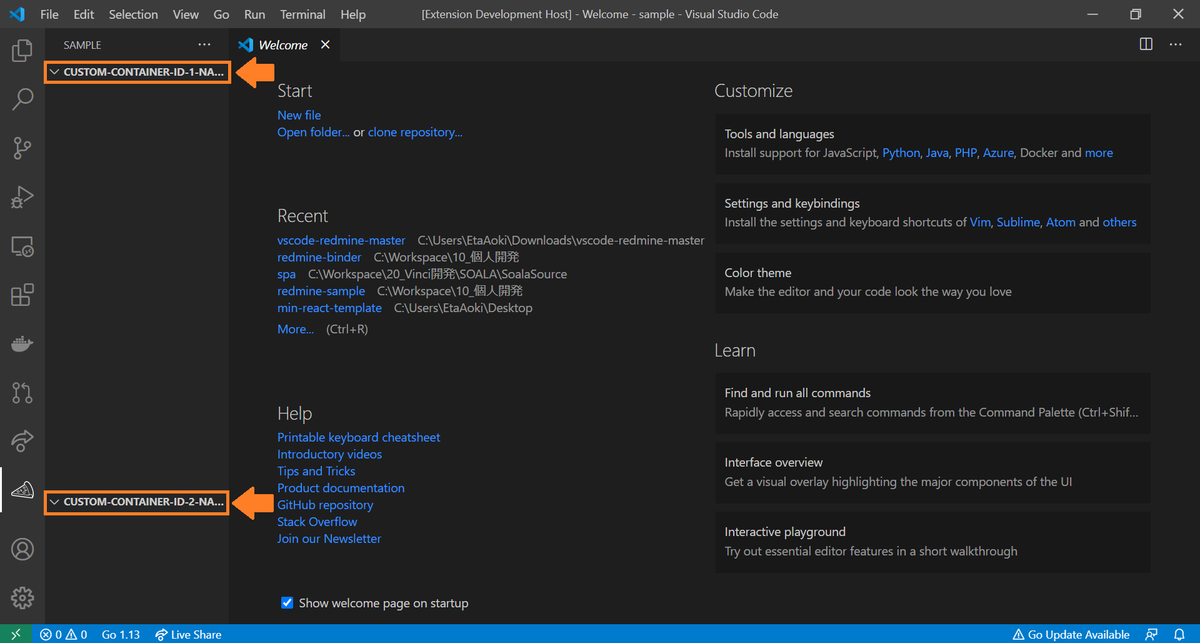
Task: Click the feedback icon in status bar
Action: [1153, 634]
